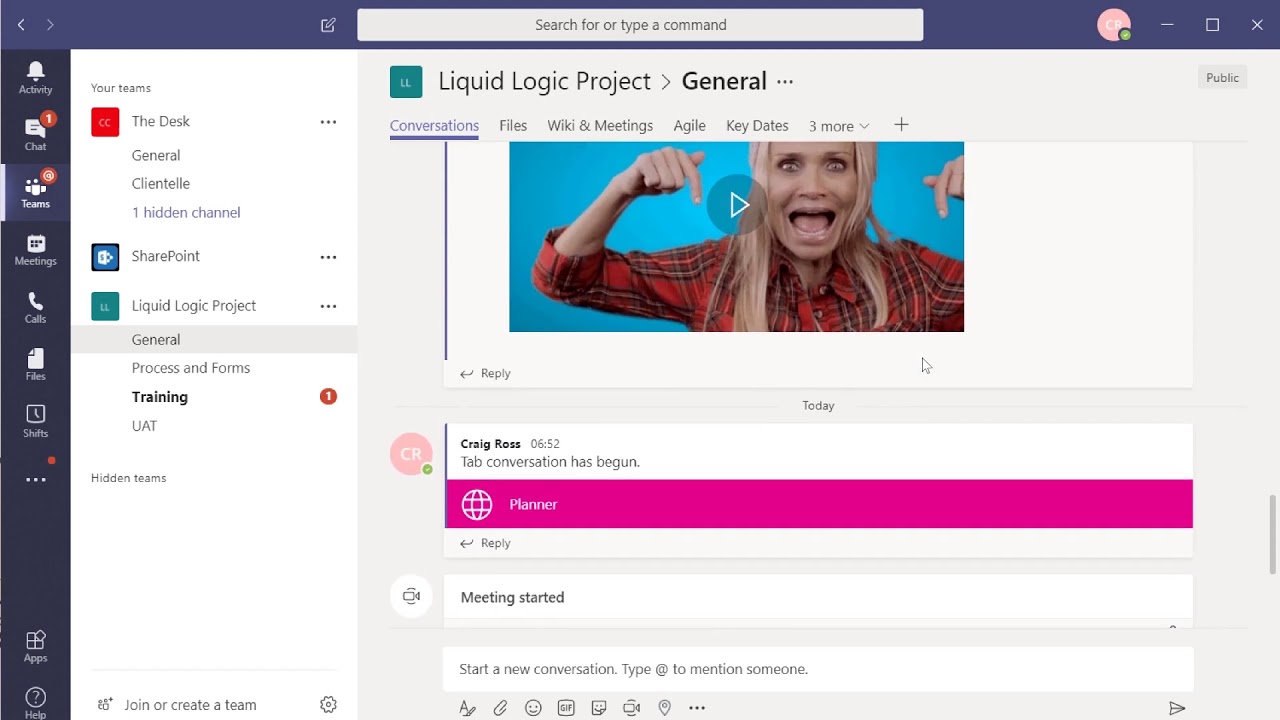The image size is (1280, 720).
Task: Open the sticker picker
Action: 599,708
